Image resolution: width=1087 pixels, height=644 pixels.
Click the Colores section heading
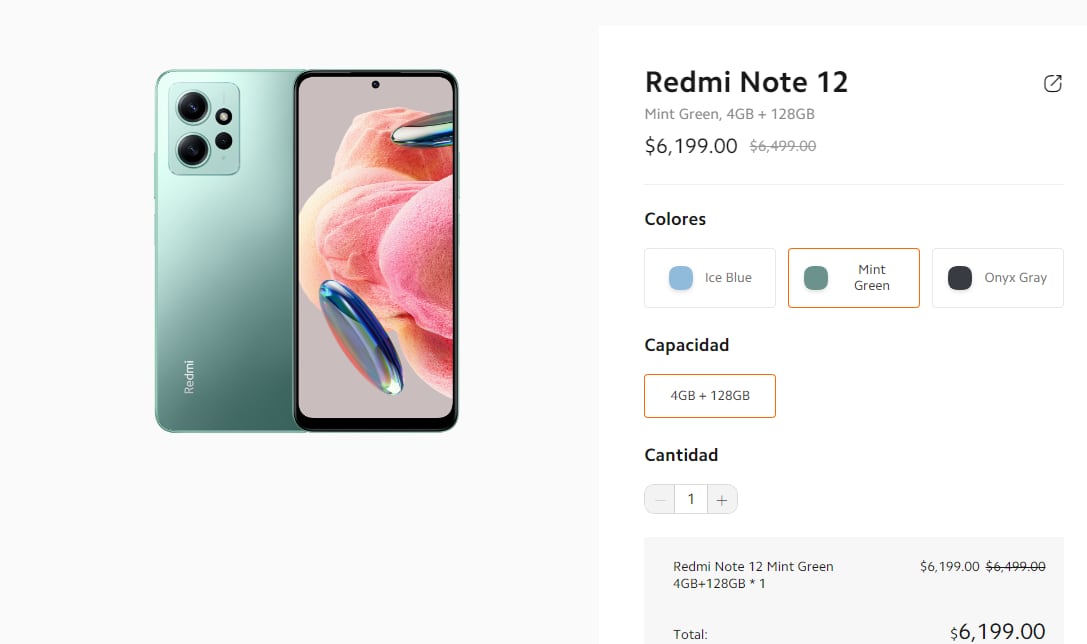point(675,218)
